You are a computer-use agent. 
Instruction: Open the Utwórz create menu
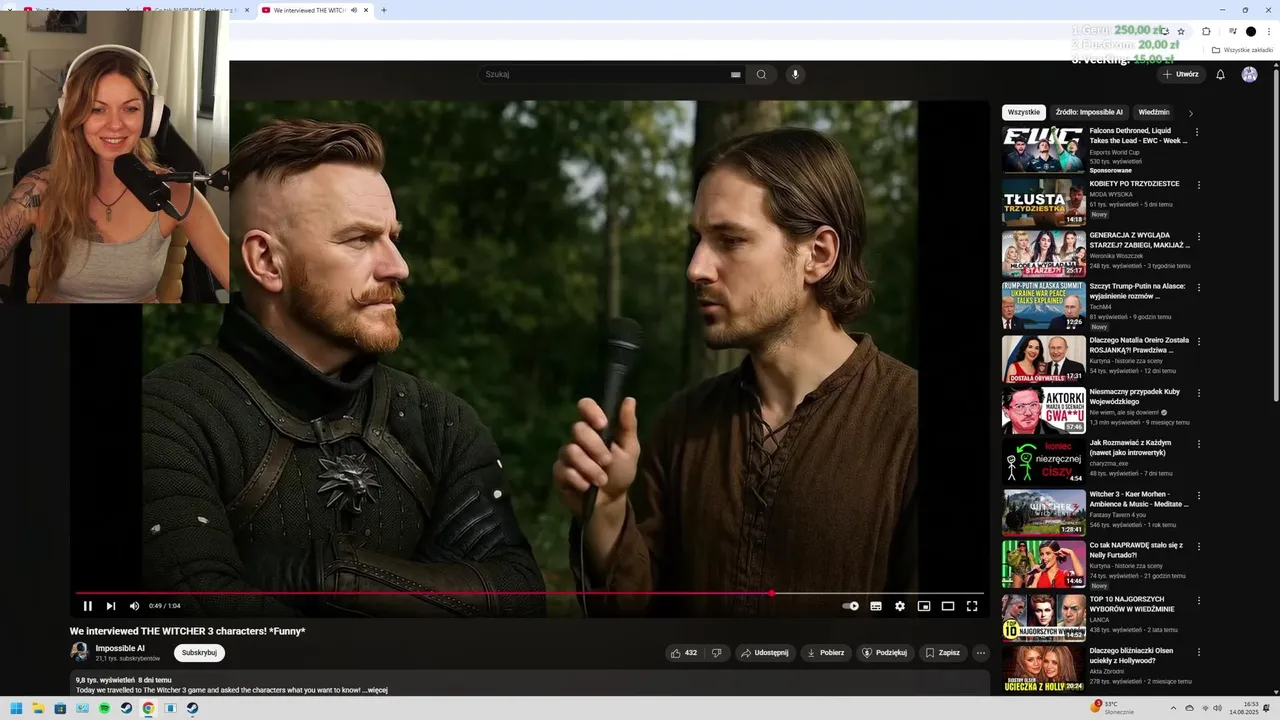click(1180, 74)
